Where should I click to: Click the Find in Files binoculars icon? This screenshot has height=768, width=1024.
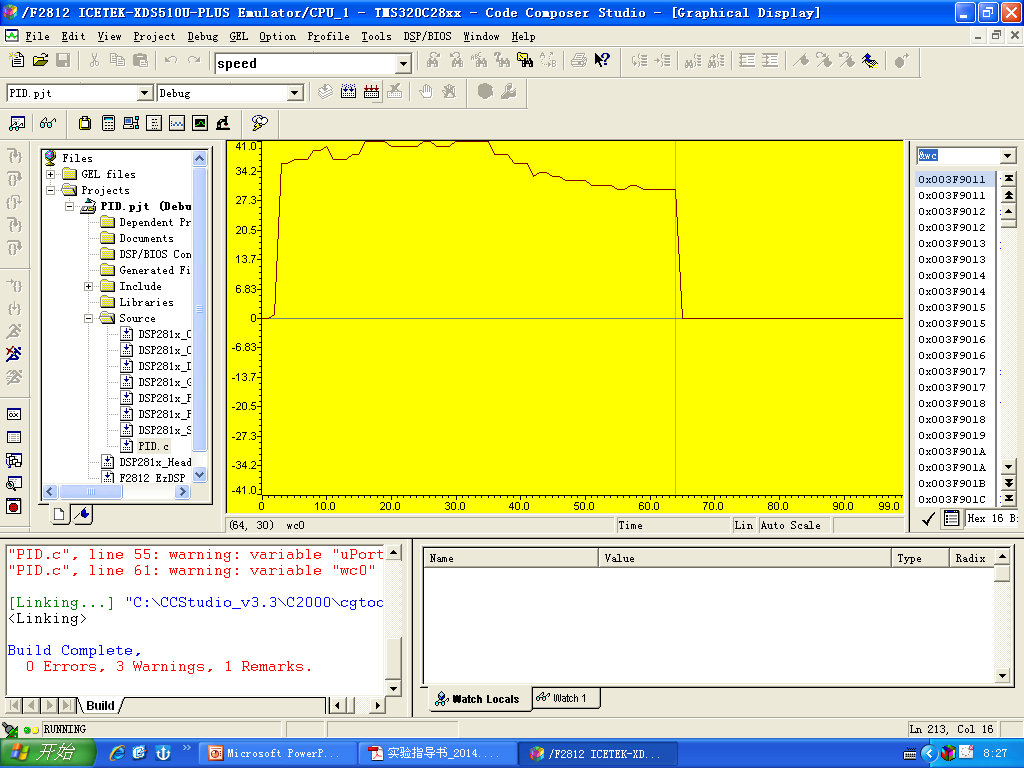(524, 61)
